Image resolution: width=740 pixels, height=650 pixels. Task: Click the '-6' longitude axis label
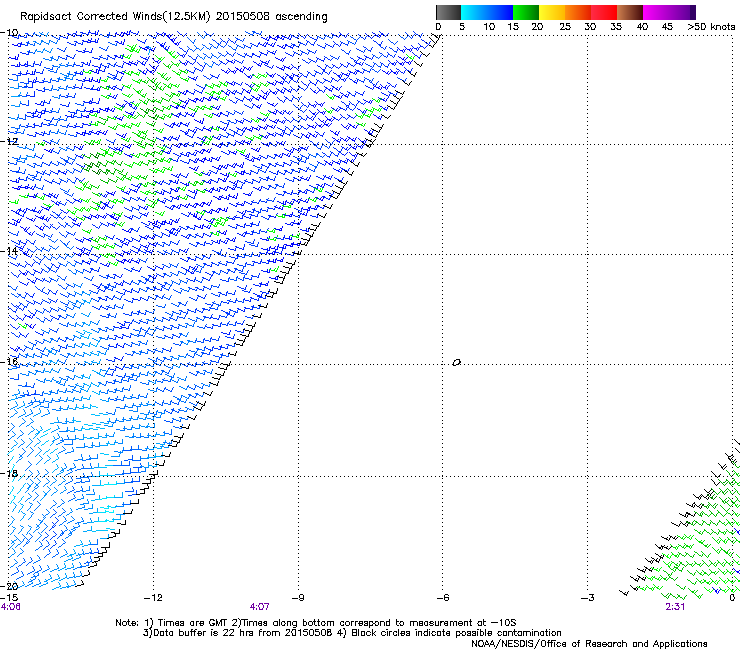coord(443,598)
